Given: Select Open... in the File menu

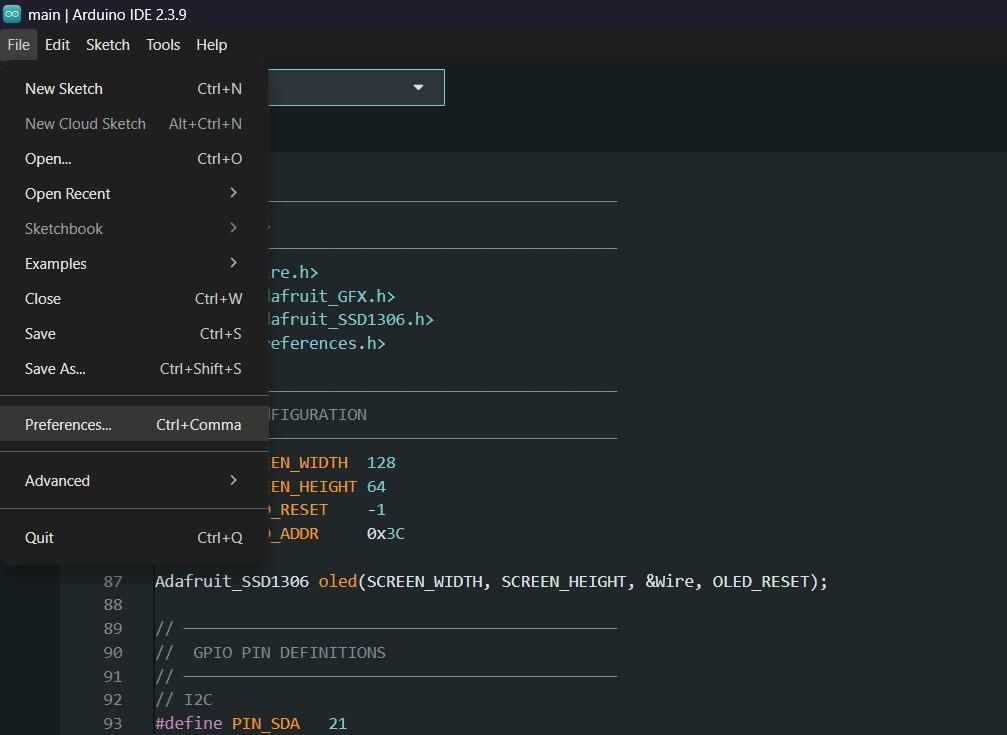Looking at the screenshot, I should click(x=134, y=159).
